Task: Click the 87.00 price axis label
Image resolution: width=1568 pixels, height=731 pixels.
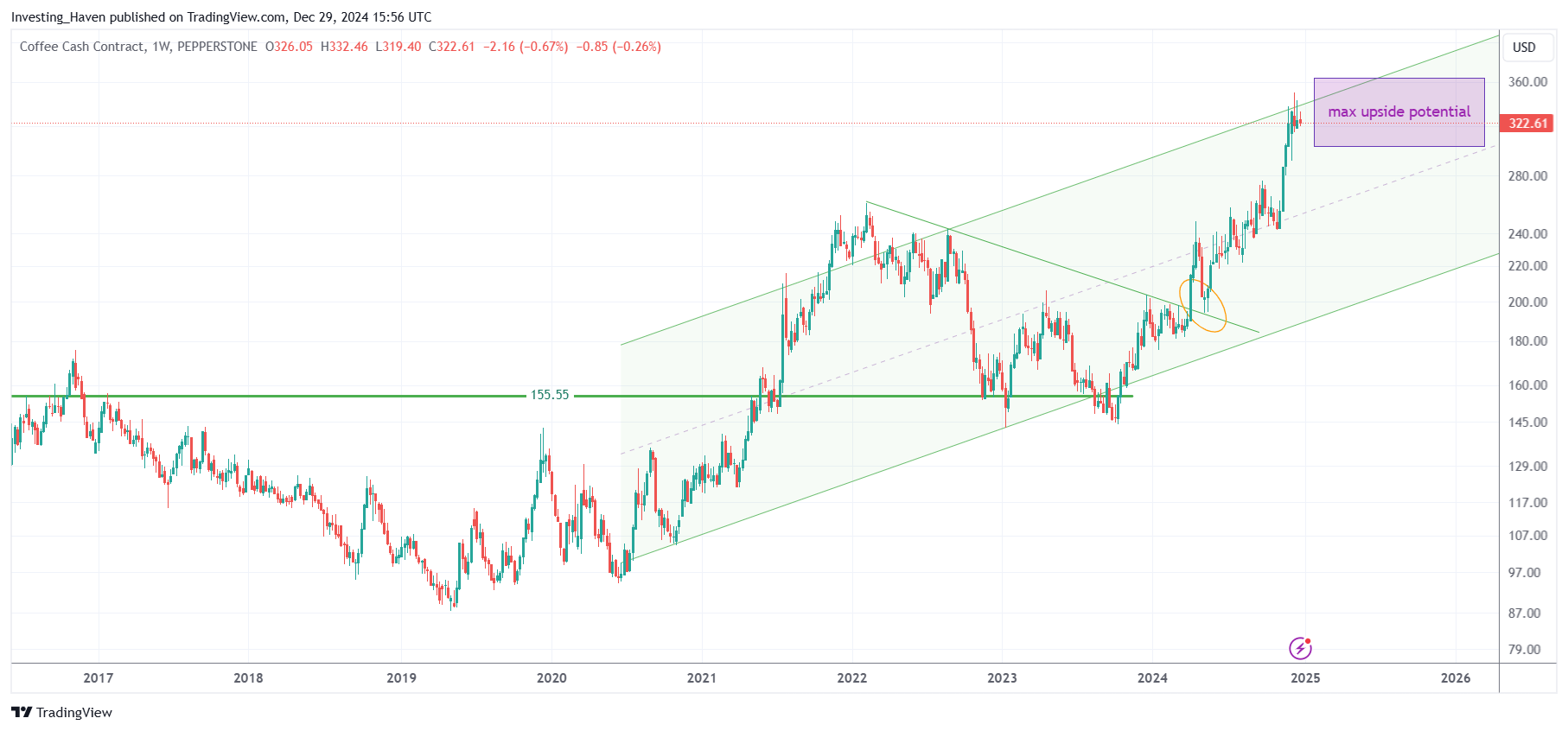Action: [x=1524, y=613]
